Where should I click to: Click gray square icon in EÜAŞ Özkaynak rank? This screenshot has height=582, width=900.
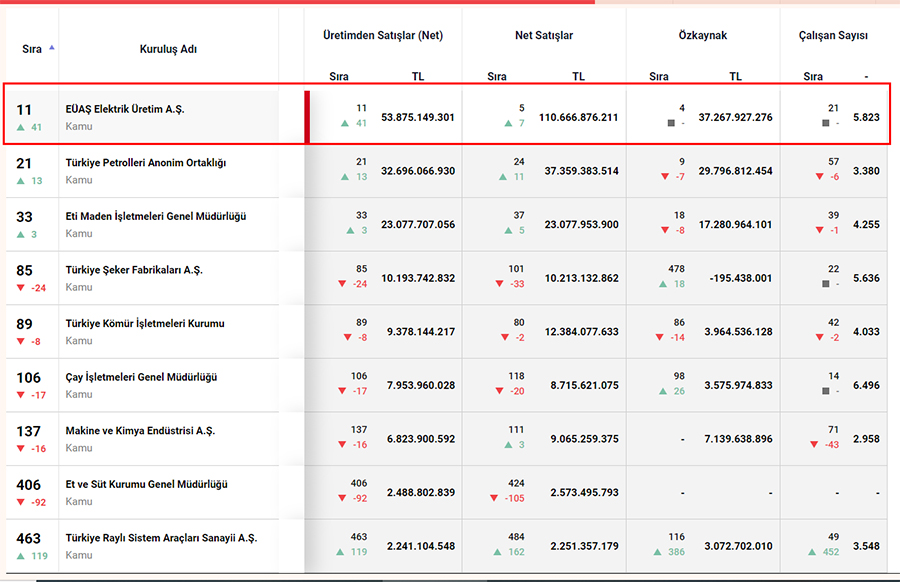(671, 123)
